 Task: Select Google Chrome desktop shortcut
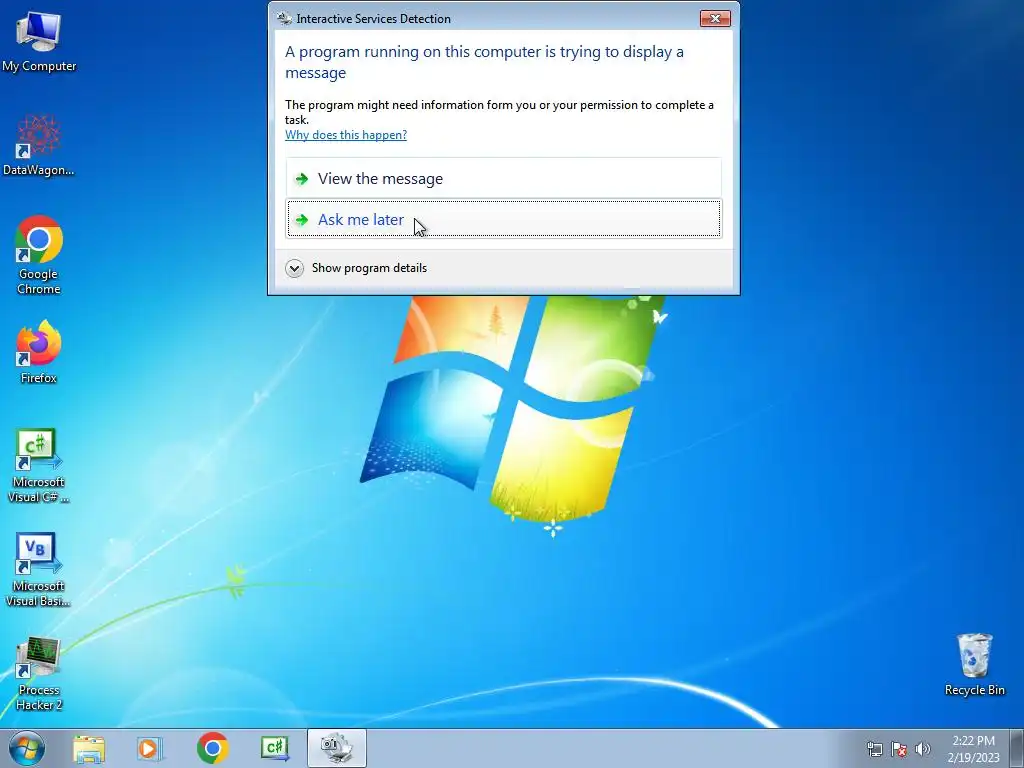tap(39, 255)
